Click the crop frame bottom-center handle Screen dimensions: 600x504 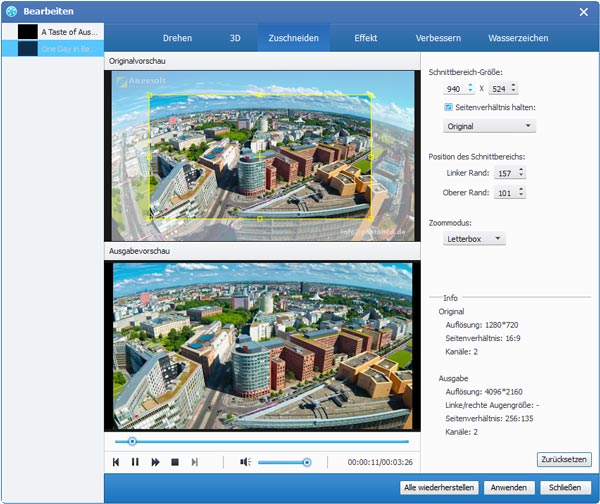[260, 219]
